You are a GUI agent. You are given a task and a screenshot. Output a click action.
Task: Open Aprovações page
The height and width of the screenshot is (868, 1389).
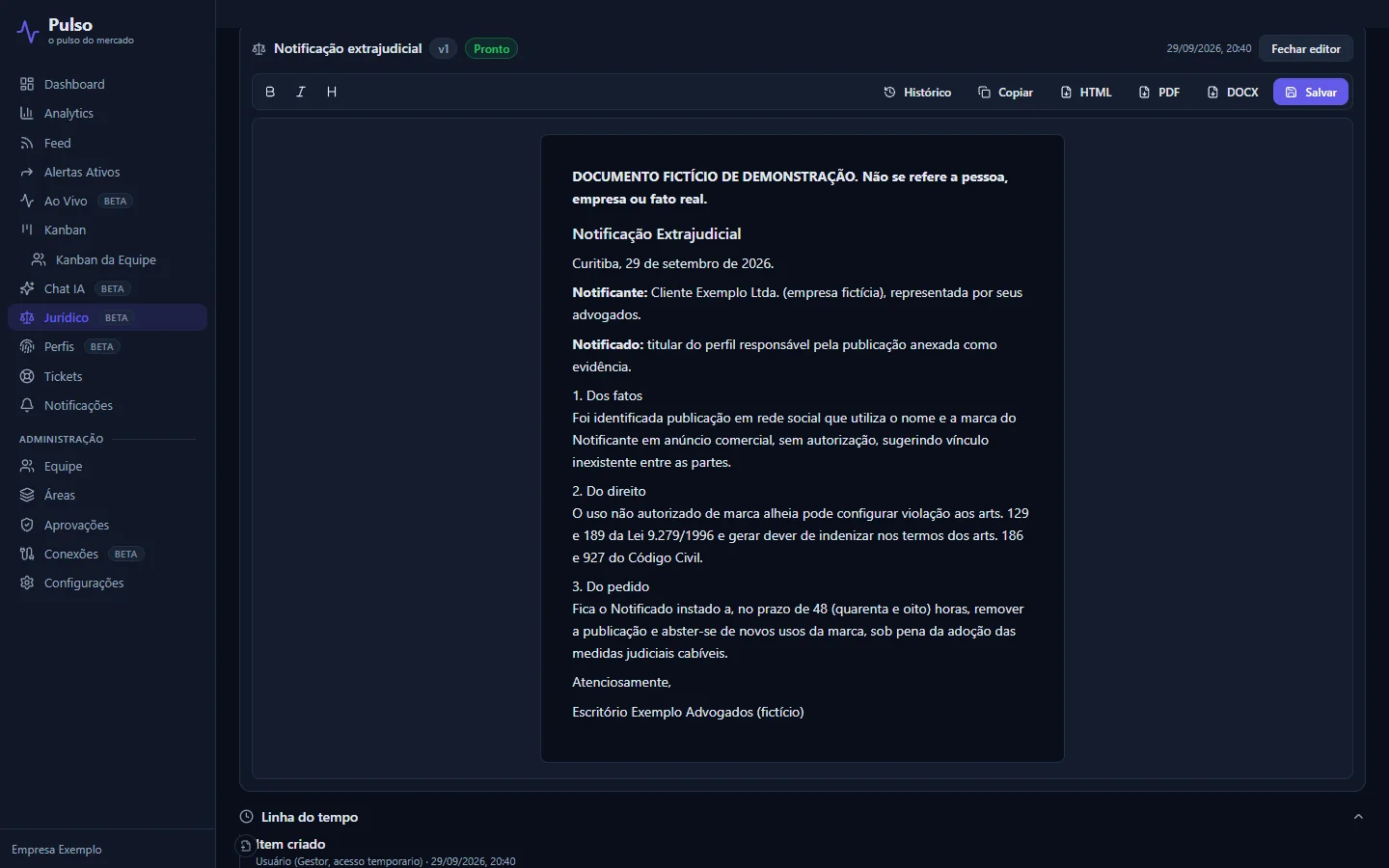[x=107, y=525]
